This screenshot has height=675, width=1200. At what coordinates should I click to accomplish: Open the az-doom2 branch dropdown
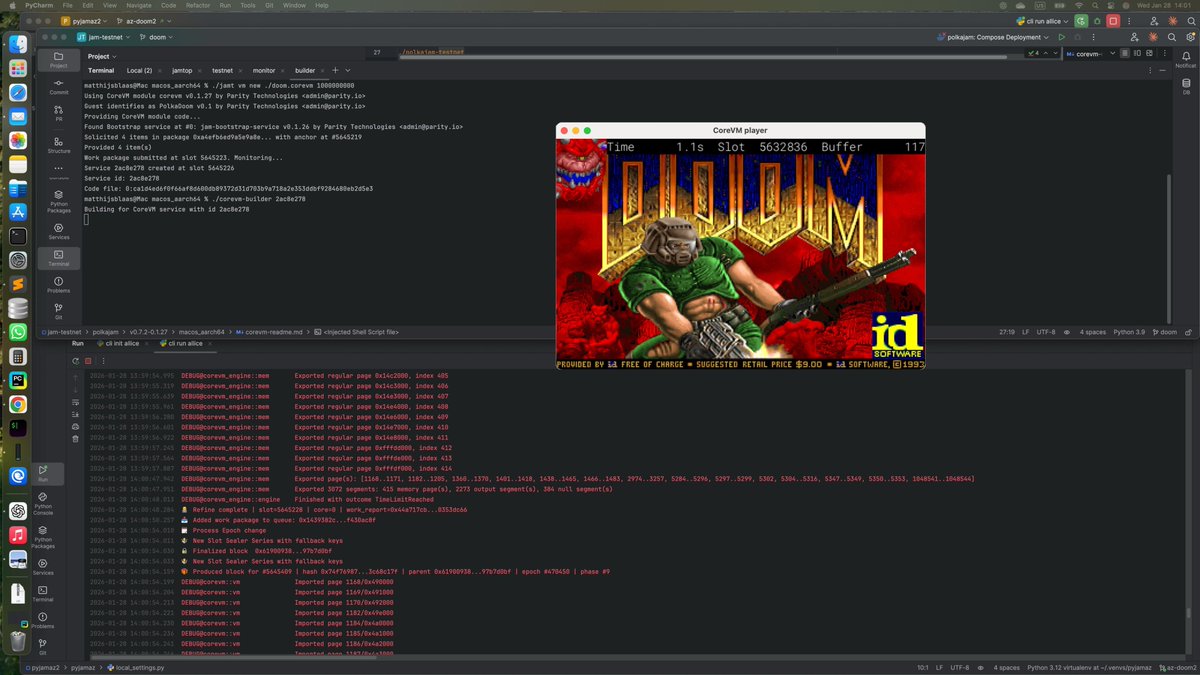click(143, 21)
